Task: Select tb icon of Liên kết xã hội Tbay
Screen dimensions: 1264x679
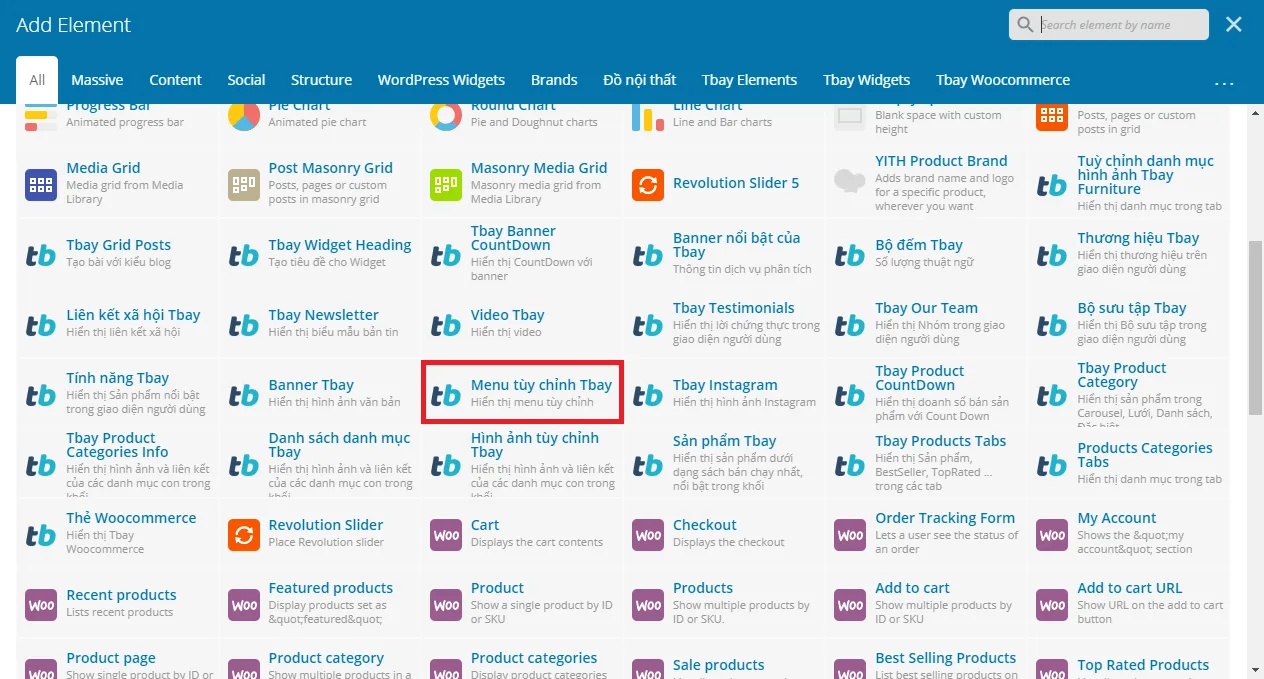Action: coord(41,325)
